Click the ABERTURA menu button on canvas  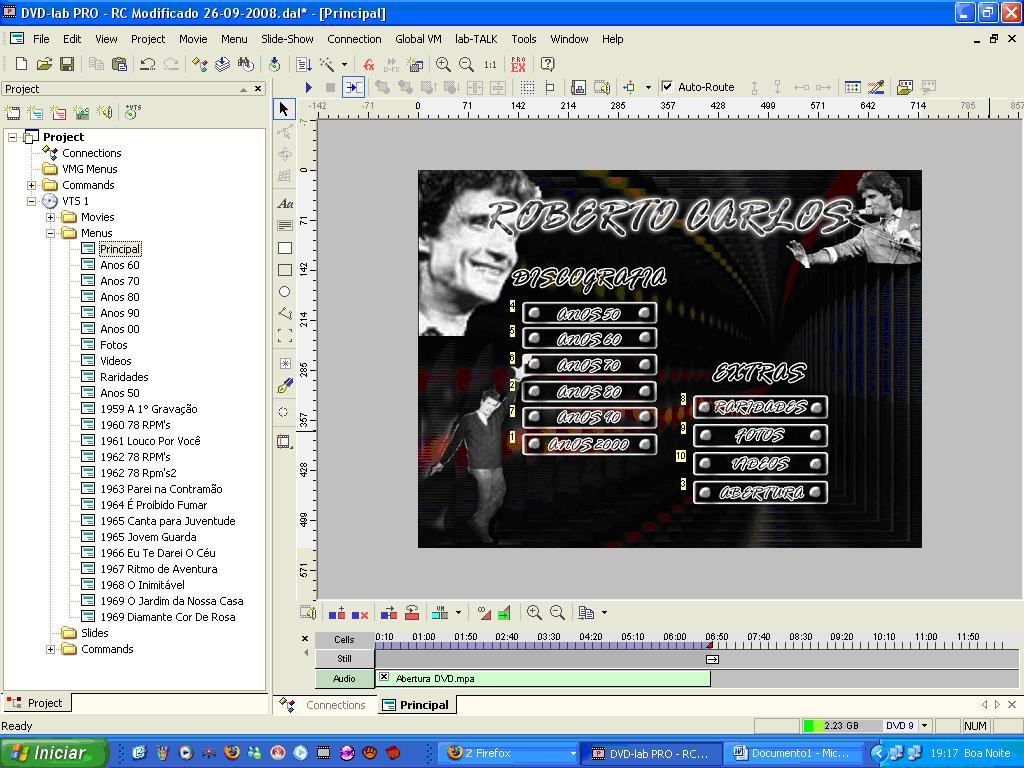760,492
